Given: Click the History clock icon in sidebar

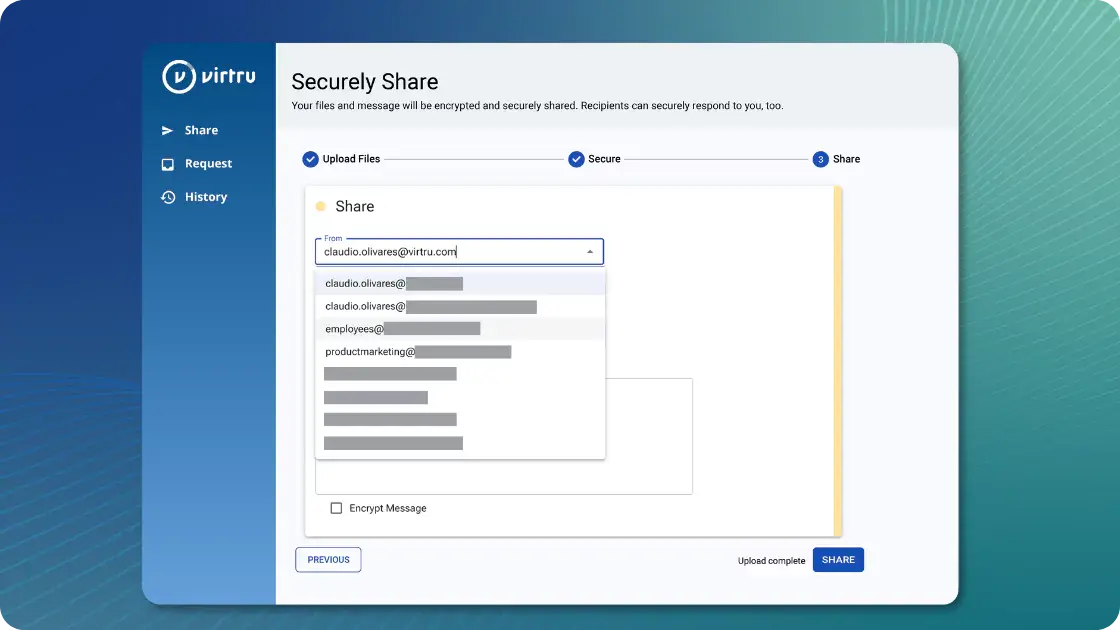Looking at the screenshot, I should [168, 197].
